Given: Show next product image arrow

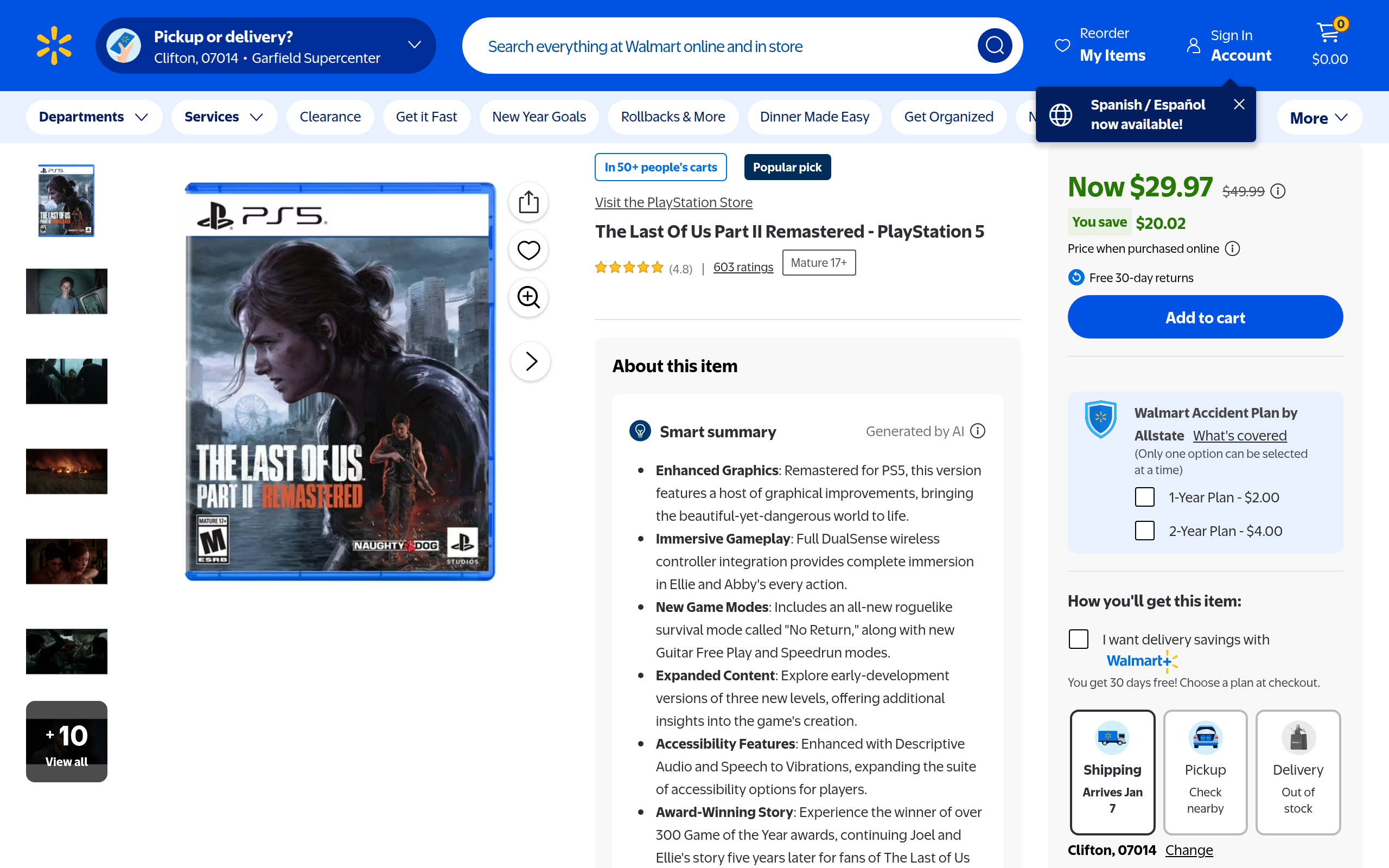Looking at the screenshot, I should tap(531, 361).
